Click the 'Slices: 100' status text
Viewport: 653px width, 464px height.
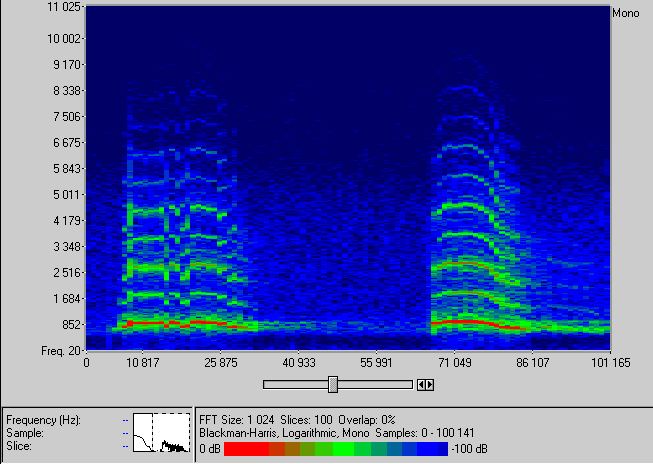pyautogui.click(x=306, y=419)
